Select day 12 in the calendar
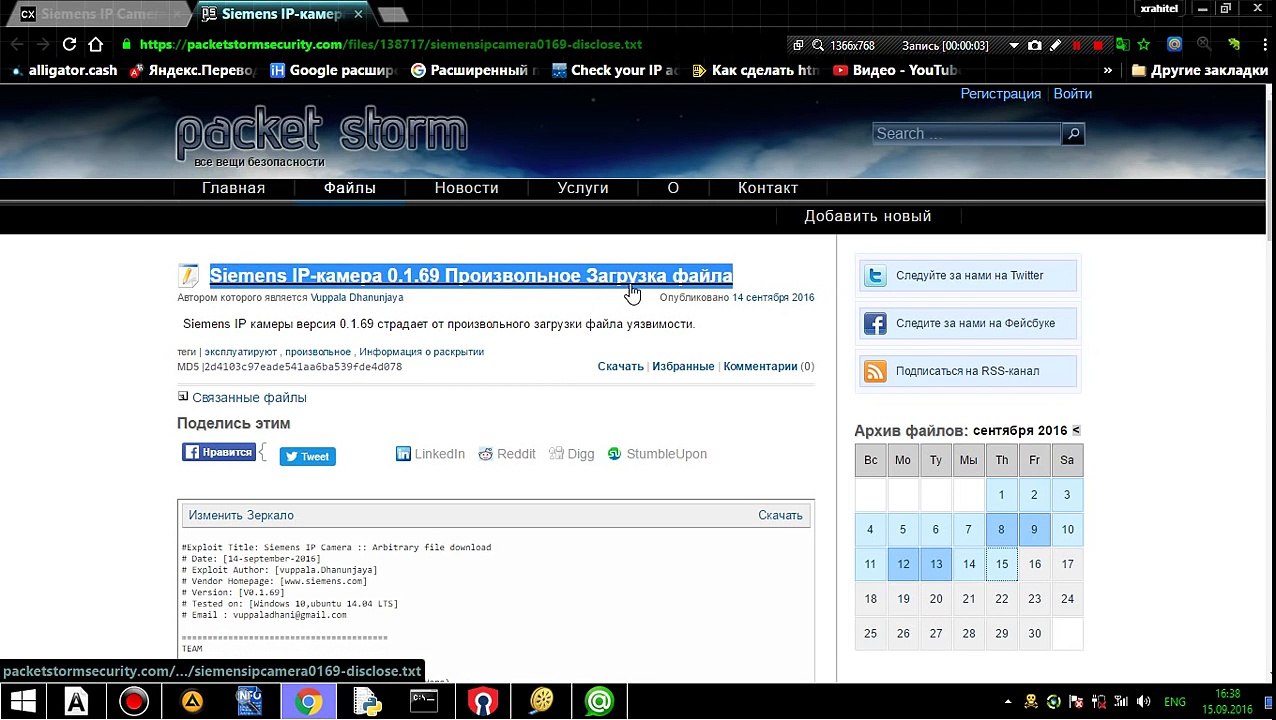This screenshot has height=720, width=1276. pos(903,564)
